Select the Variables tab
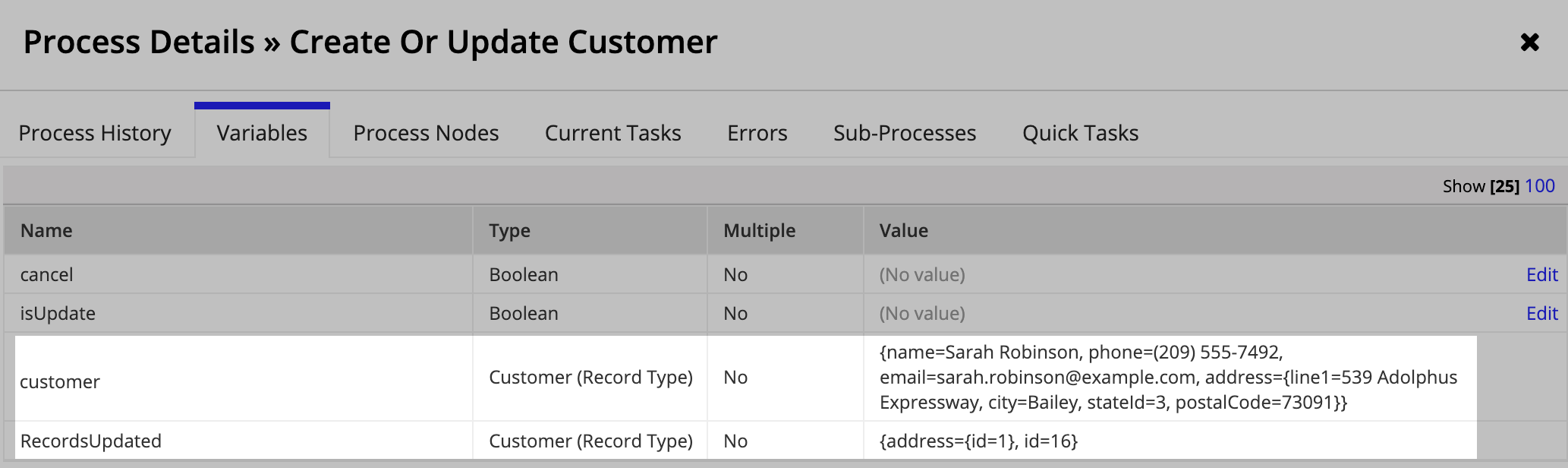 (x=262, y=133)
